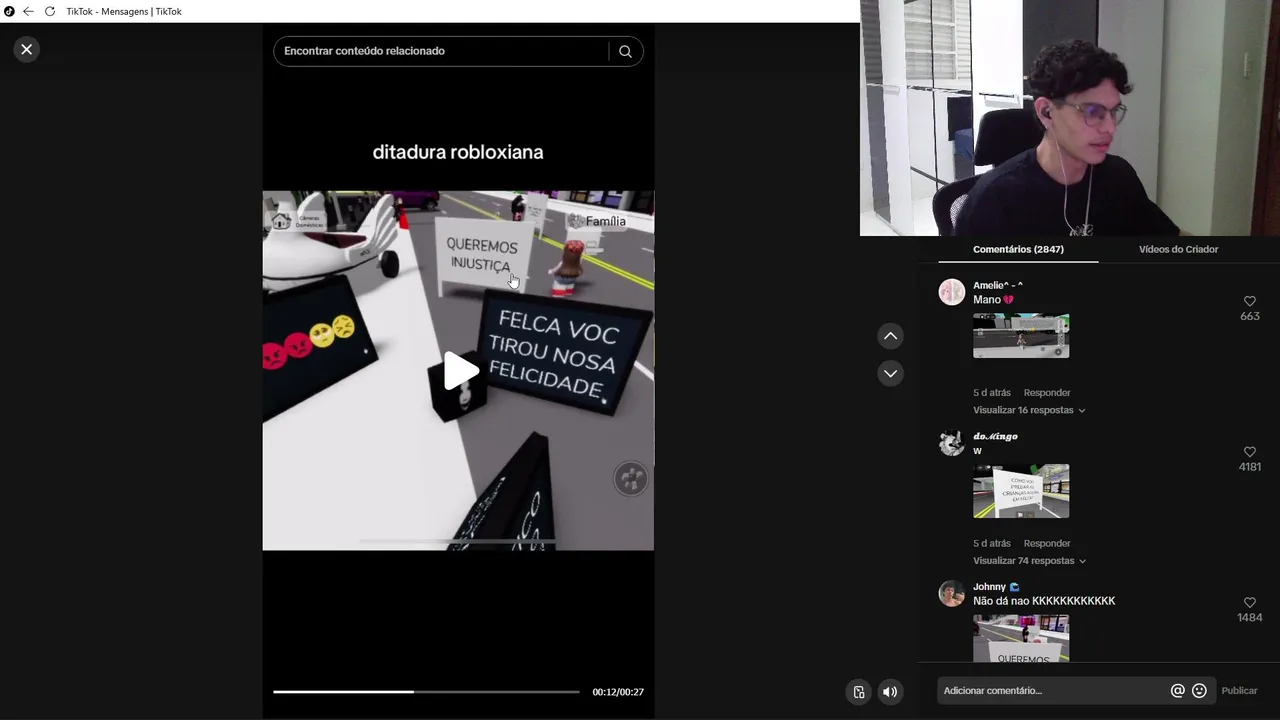
Task: Switch to Vídeos do Criador tab
Action: (1178, 249)
